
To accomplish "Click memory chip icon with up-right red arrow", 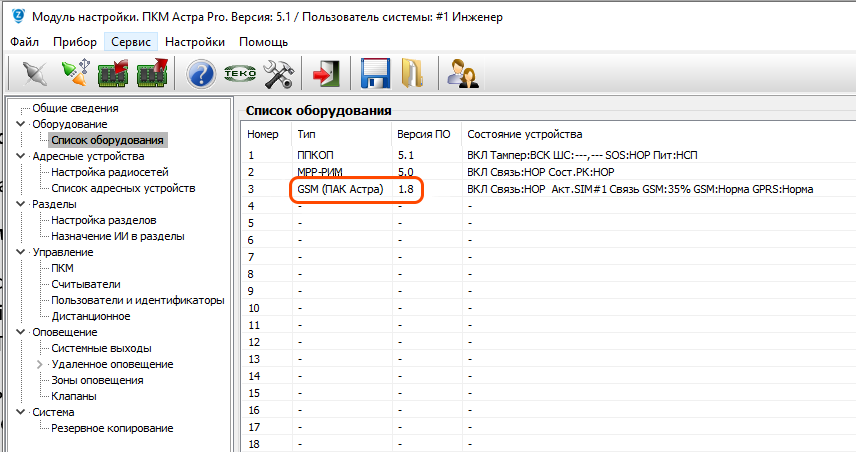I will 152,74.
